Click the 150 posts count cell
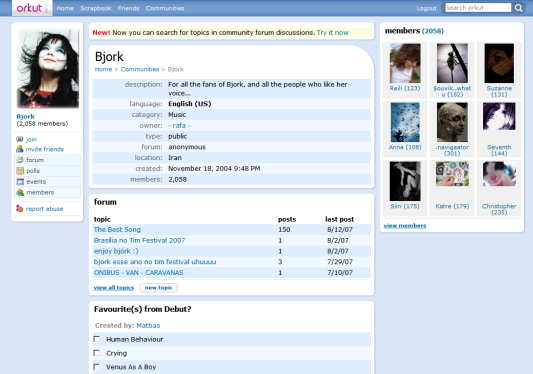This screenshot has width=533, height=374. (x=284, y=230)
